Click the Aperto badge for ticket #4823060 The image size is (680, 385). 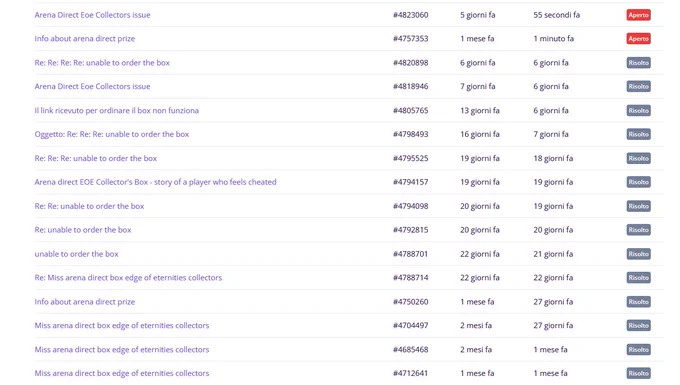tap(638, 15)
